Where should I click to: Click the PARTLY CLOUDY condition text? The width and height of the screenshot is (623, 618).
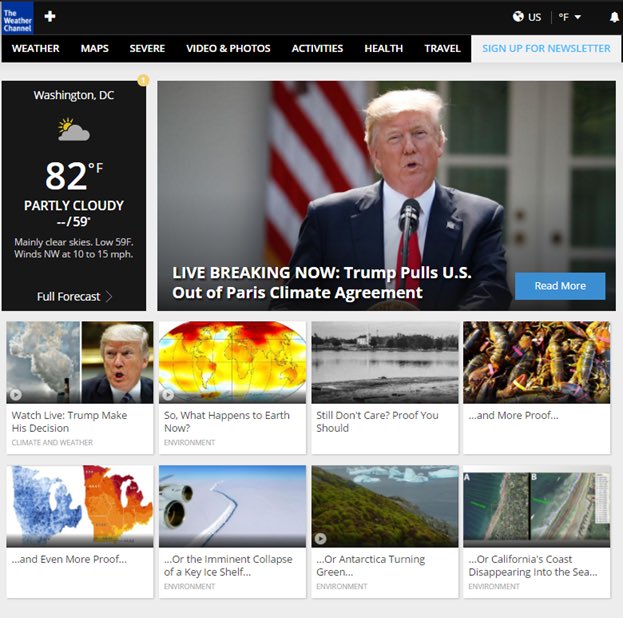74,205
